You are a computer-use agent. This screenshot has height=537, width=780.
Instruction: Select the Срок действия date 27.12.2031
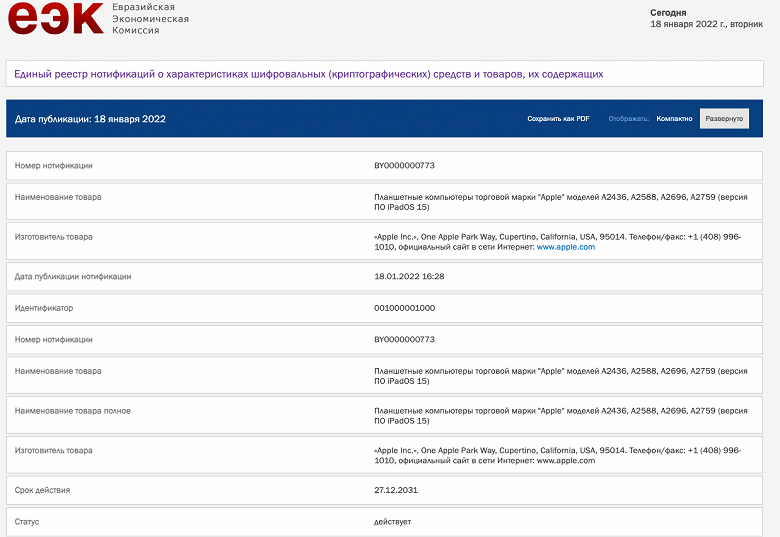[x=396, y=490]
